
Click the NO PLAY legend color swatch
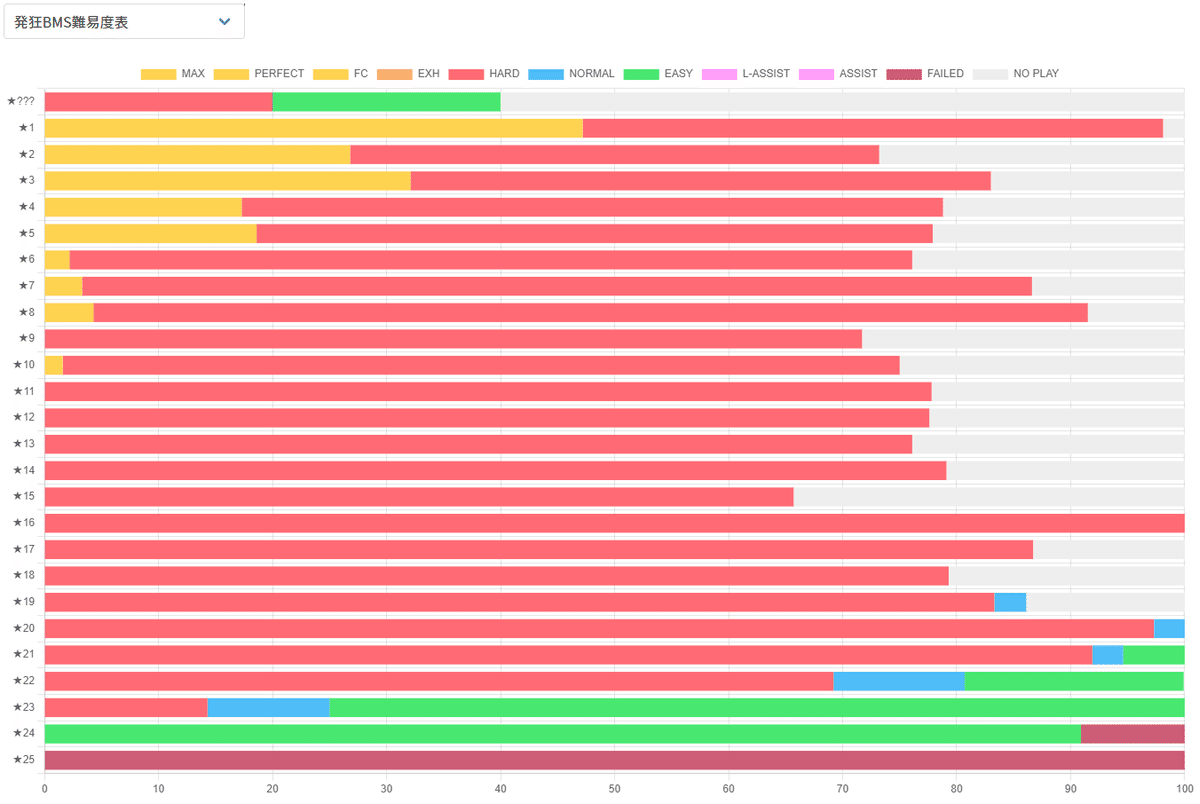pos(990,74)
